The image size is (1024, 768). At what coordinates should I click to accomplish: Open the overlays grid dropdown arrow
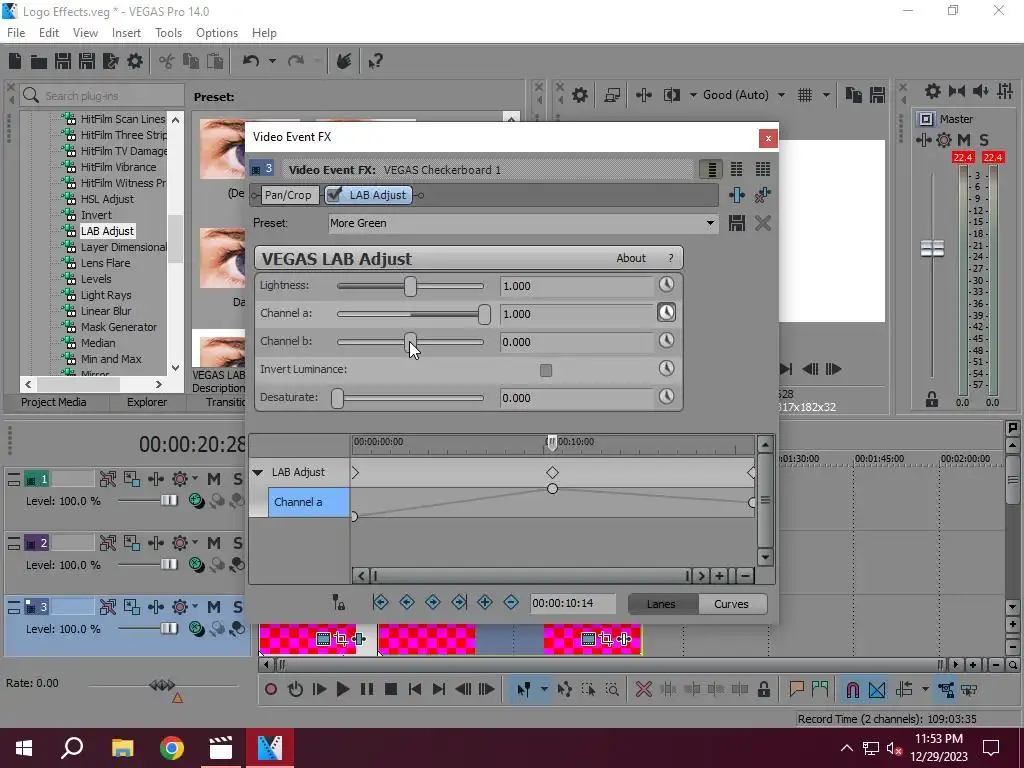826,95
